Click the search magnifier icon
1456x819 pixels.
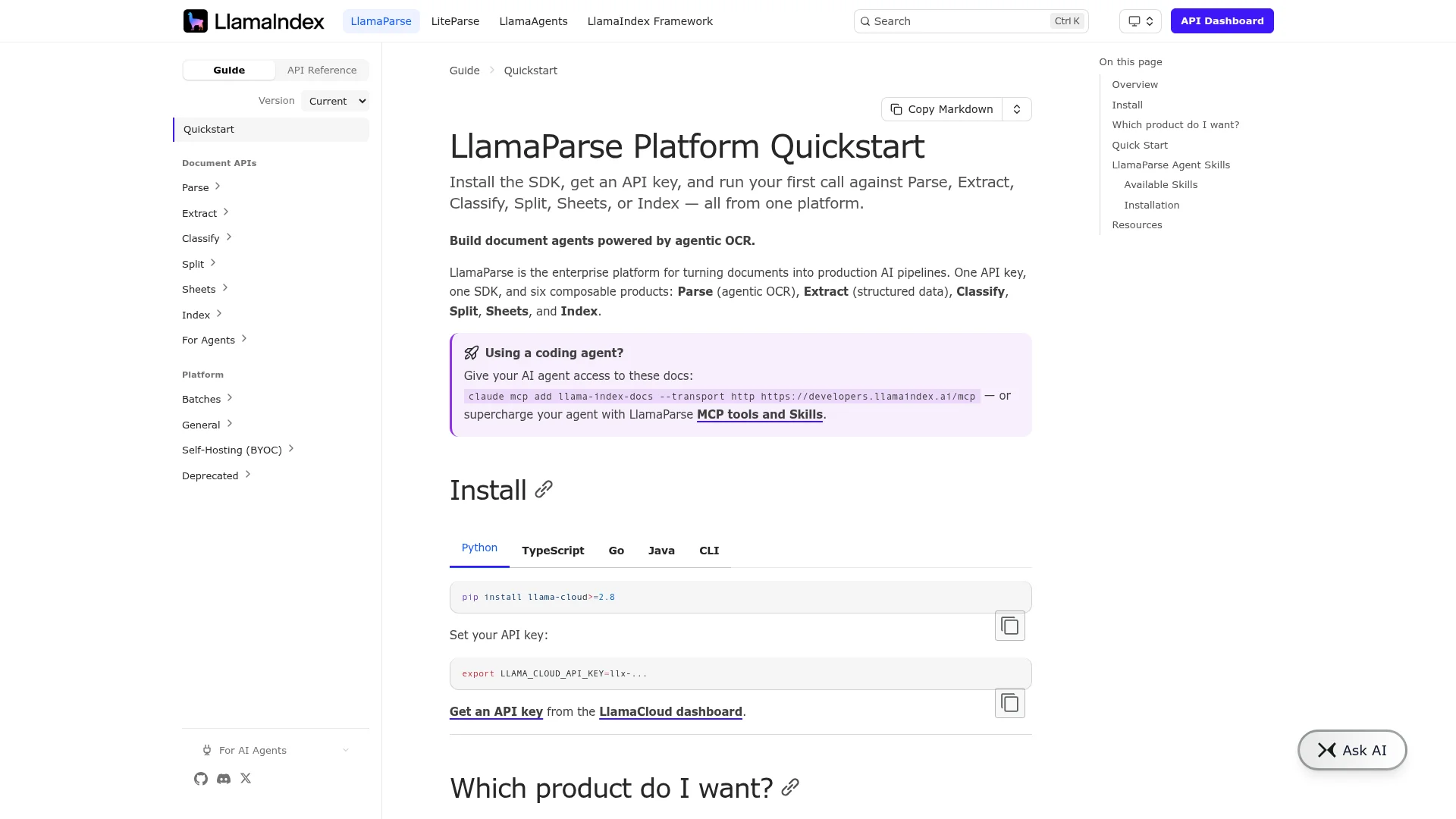[x=865, y=21]
